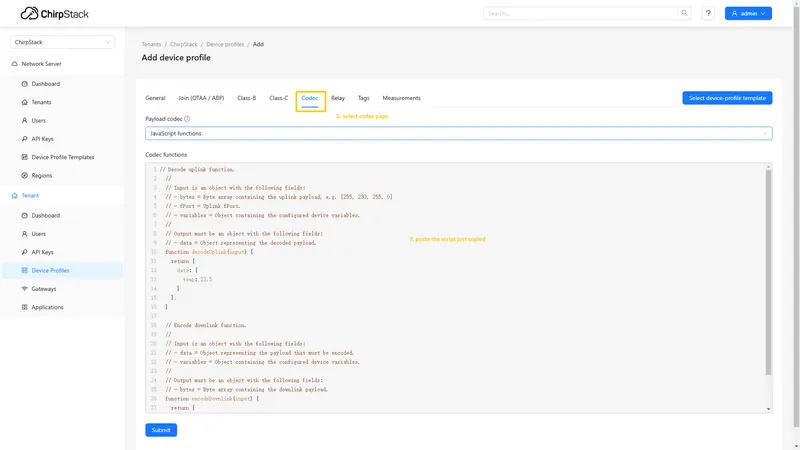
Task: Switch to the Class-B tab
Action: (x=246, y=98)
